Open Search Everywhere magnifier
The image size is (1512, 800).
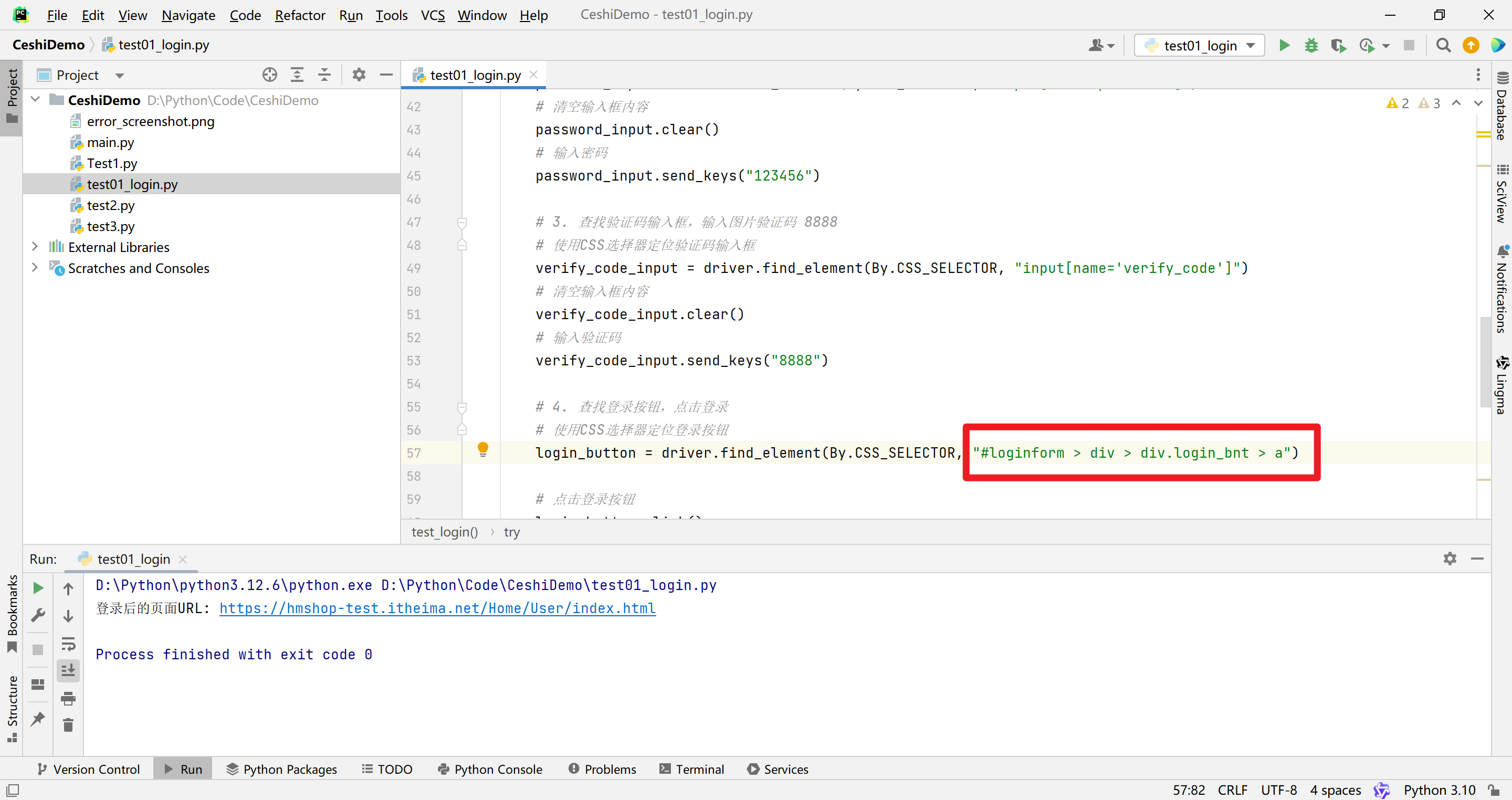[1443, 45]
